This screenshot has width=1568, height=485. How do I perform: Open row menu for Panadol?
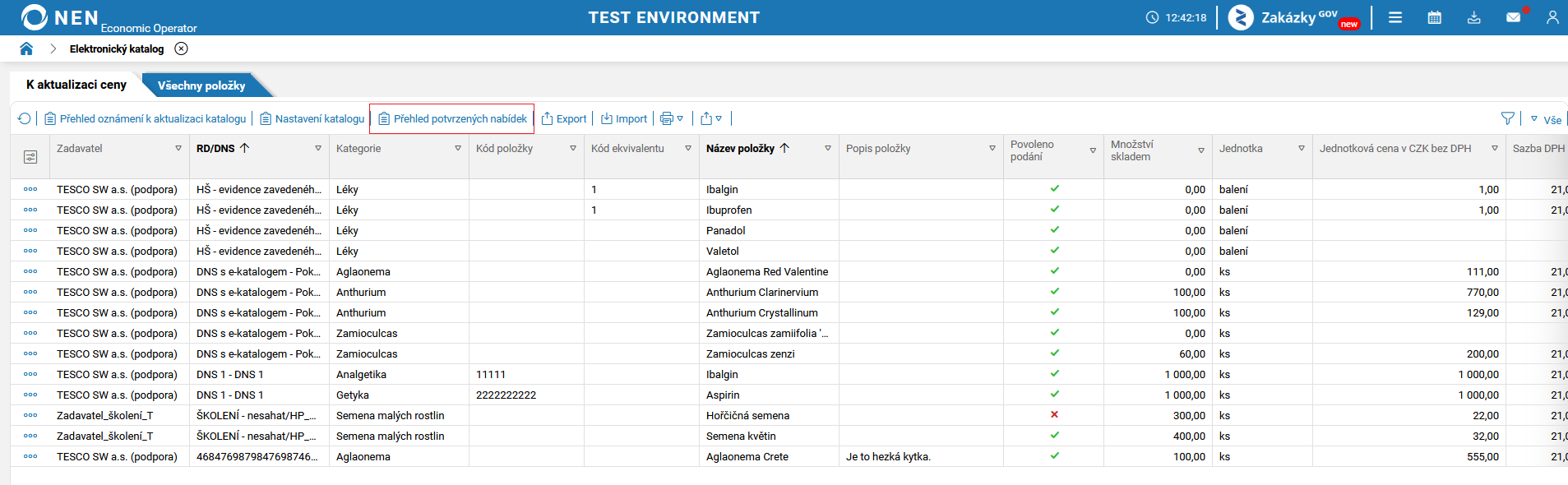(x=30, y=230)
